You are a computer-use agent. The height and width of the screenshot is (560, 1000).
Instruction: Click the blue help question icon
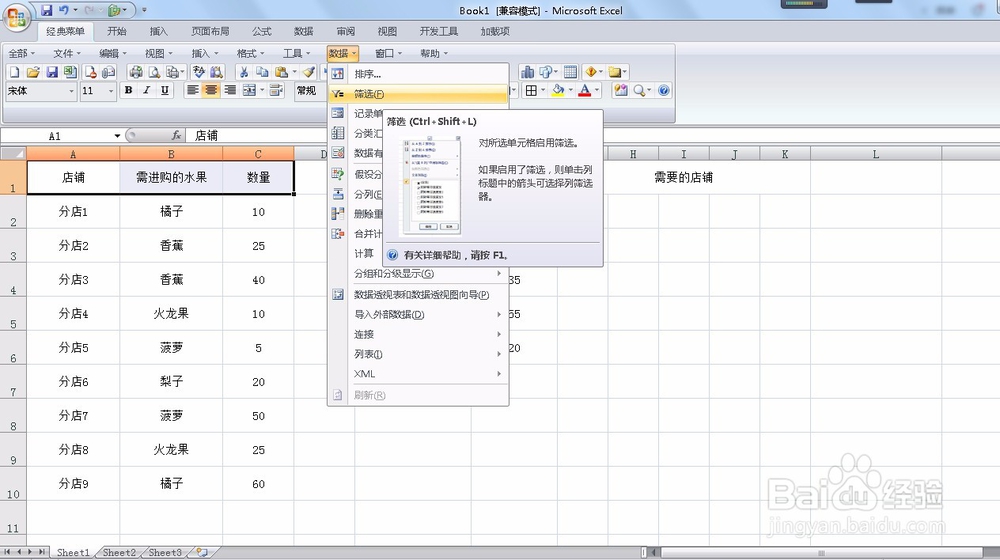pyautogui.click(x=663, y=91)
